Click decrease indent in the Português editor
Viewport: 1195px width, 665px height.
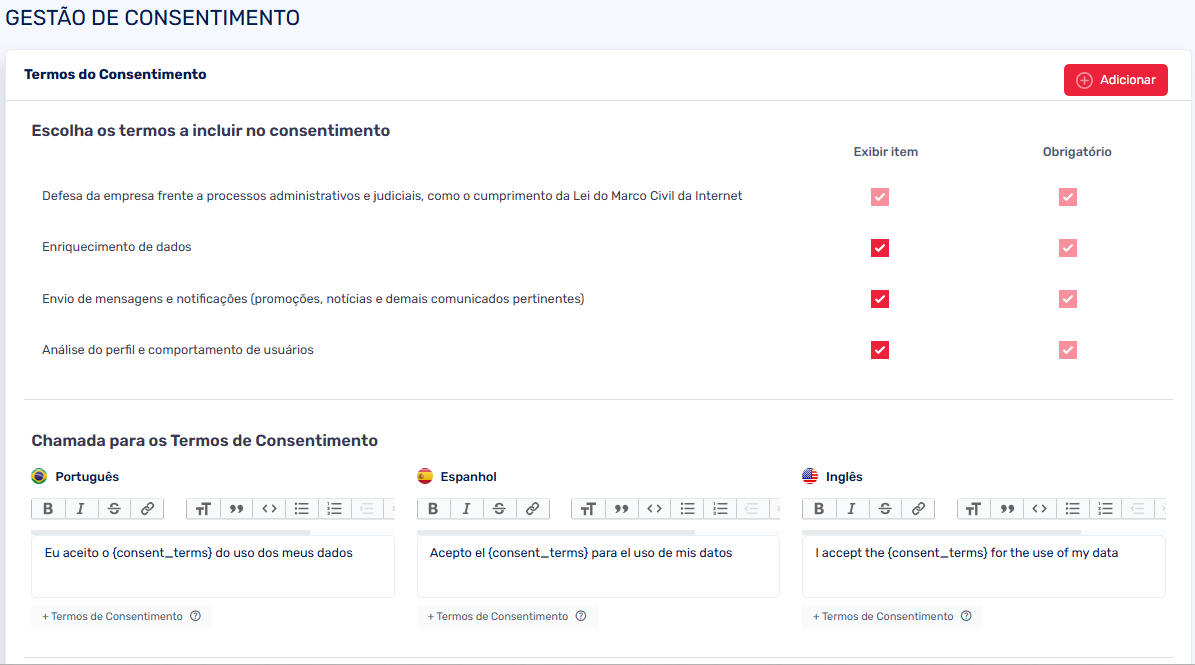(x=366, y=509)
